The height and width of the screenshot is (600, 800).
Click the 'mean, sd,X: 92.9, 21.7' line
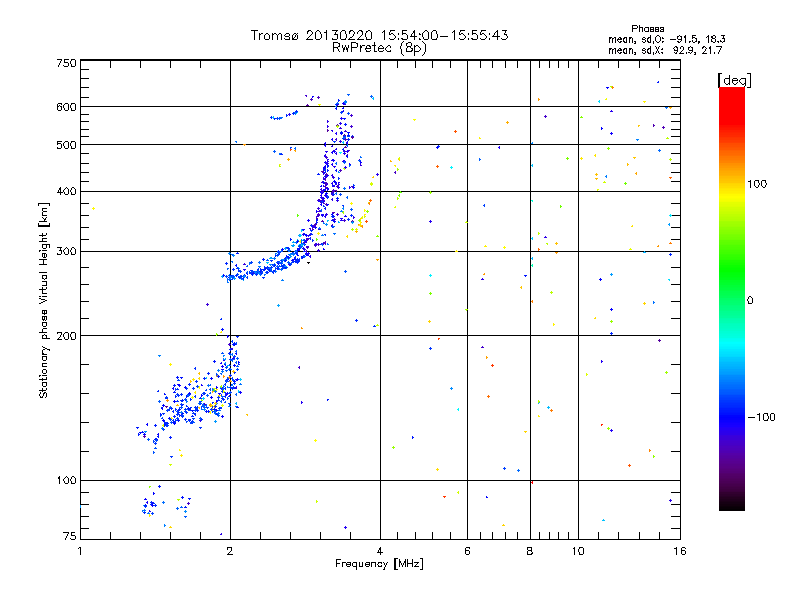[665, 50]
